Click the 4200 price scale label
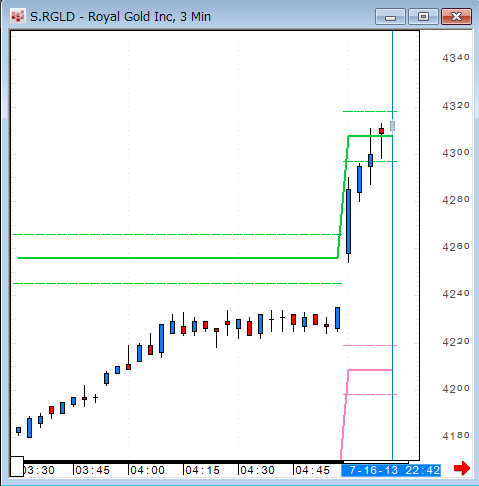The image size is (479, 486). point(456,389)
